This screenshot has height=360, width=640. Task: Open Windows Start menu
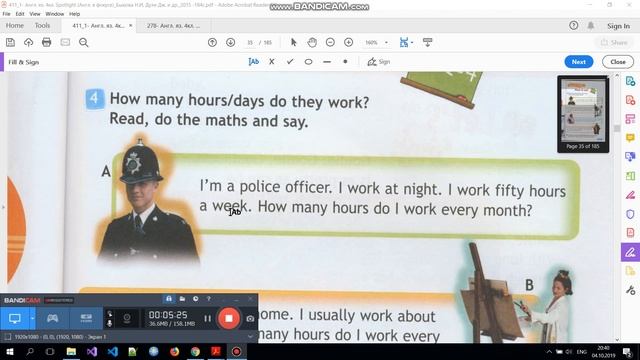9,351
